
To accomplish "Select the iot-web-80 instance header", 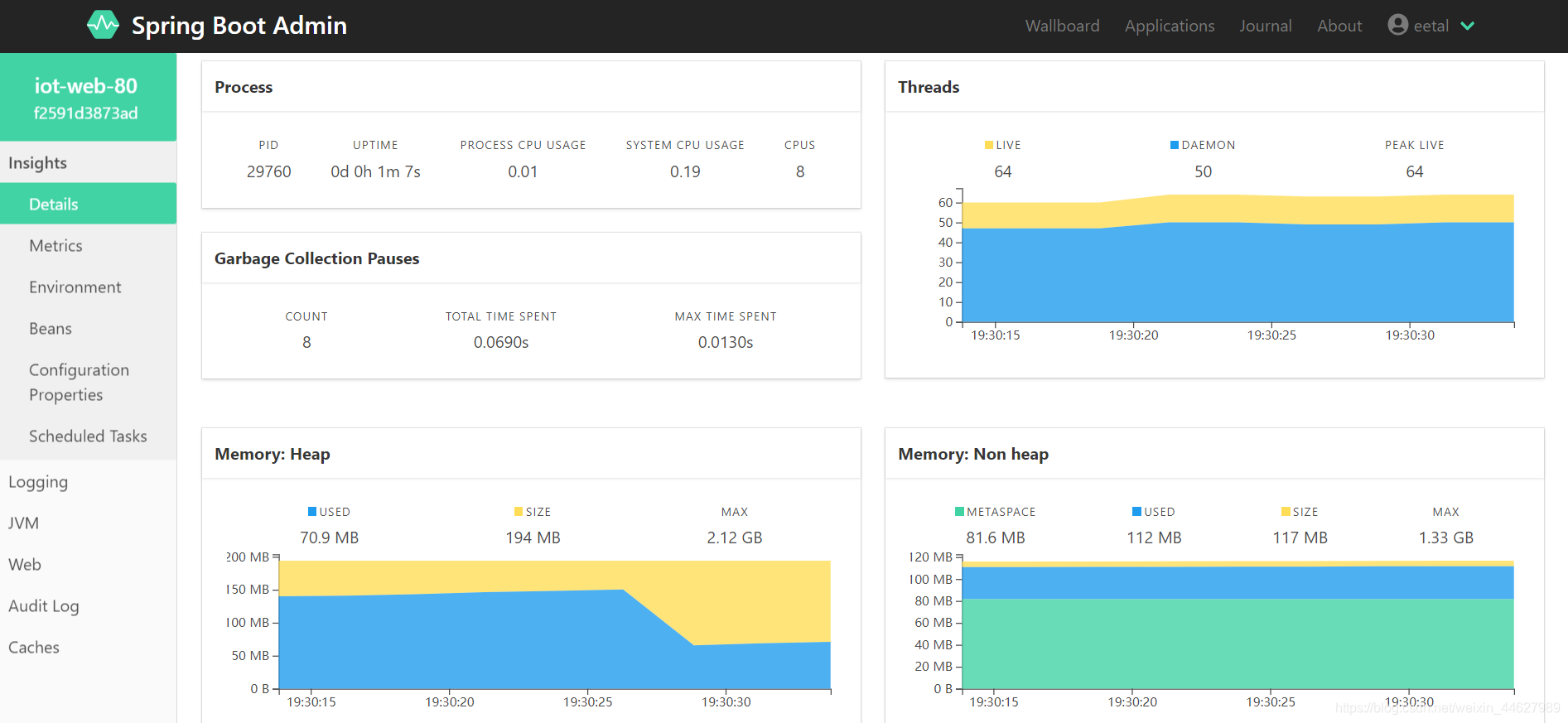I will coord(88,97).
